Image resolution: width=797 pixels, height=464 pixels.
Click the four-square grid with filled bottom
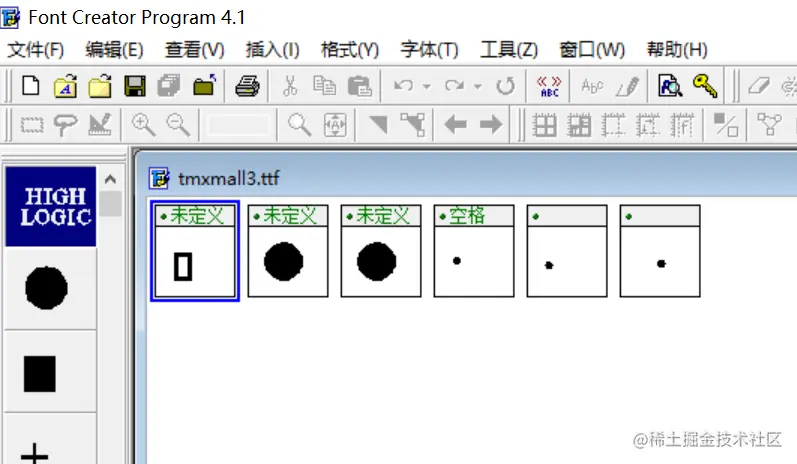tap(579, 125)
